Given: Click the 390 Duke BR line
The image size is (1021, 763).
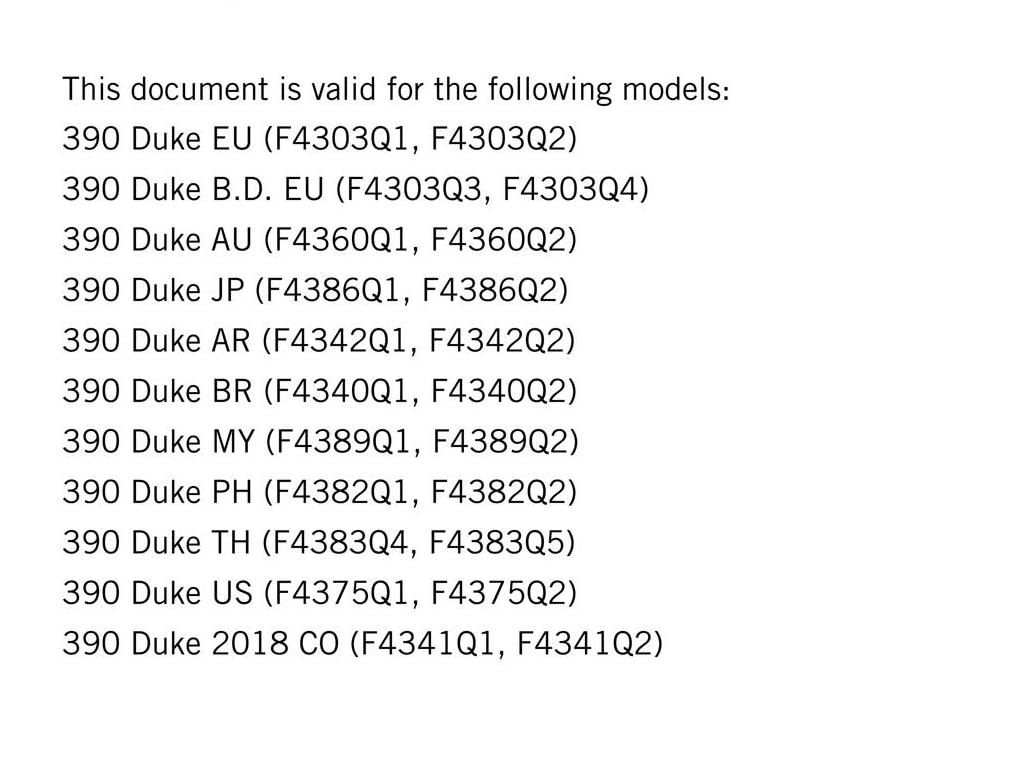Looking at the screenshot, I should tap(320, 391).
